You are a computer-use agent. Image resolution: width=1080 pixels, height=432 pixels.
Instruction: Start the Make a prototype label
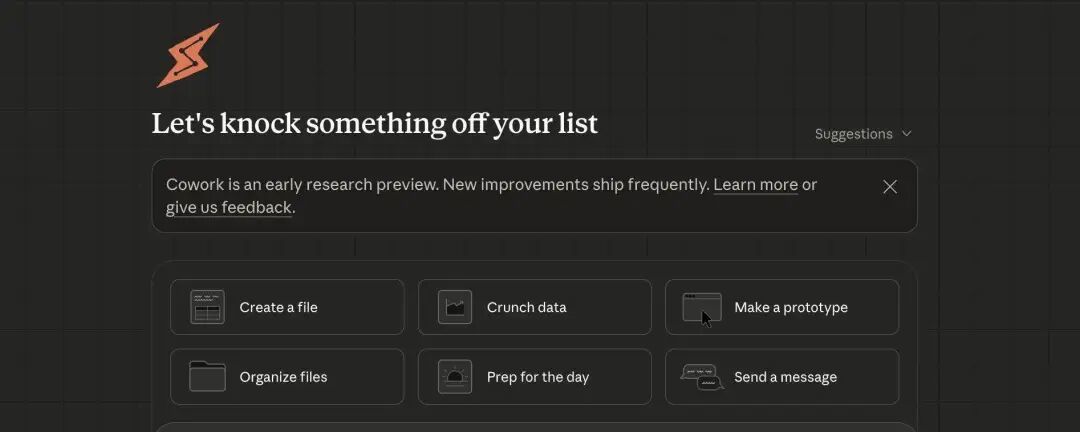(x=791, y=307)
